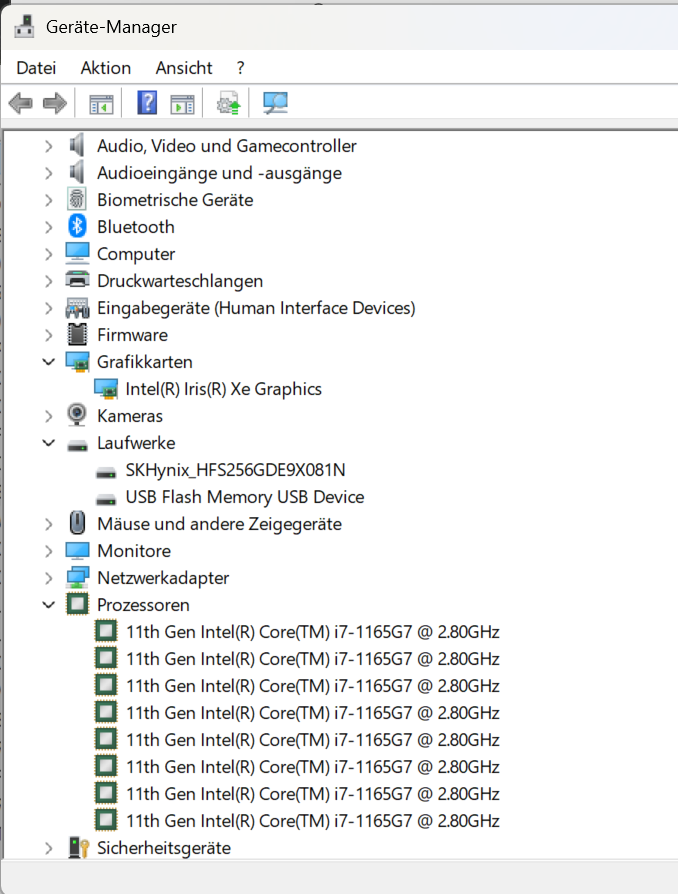Click the SKHynix drive's disk icon
The height and width of the screenshot is (894, 678).
coord(106,473)
